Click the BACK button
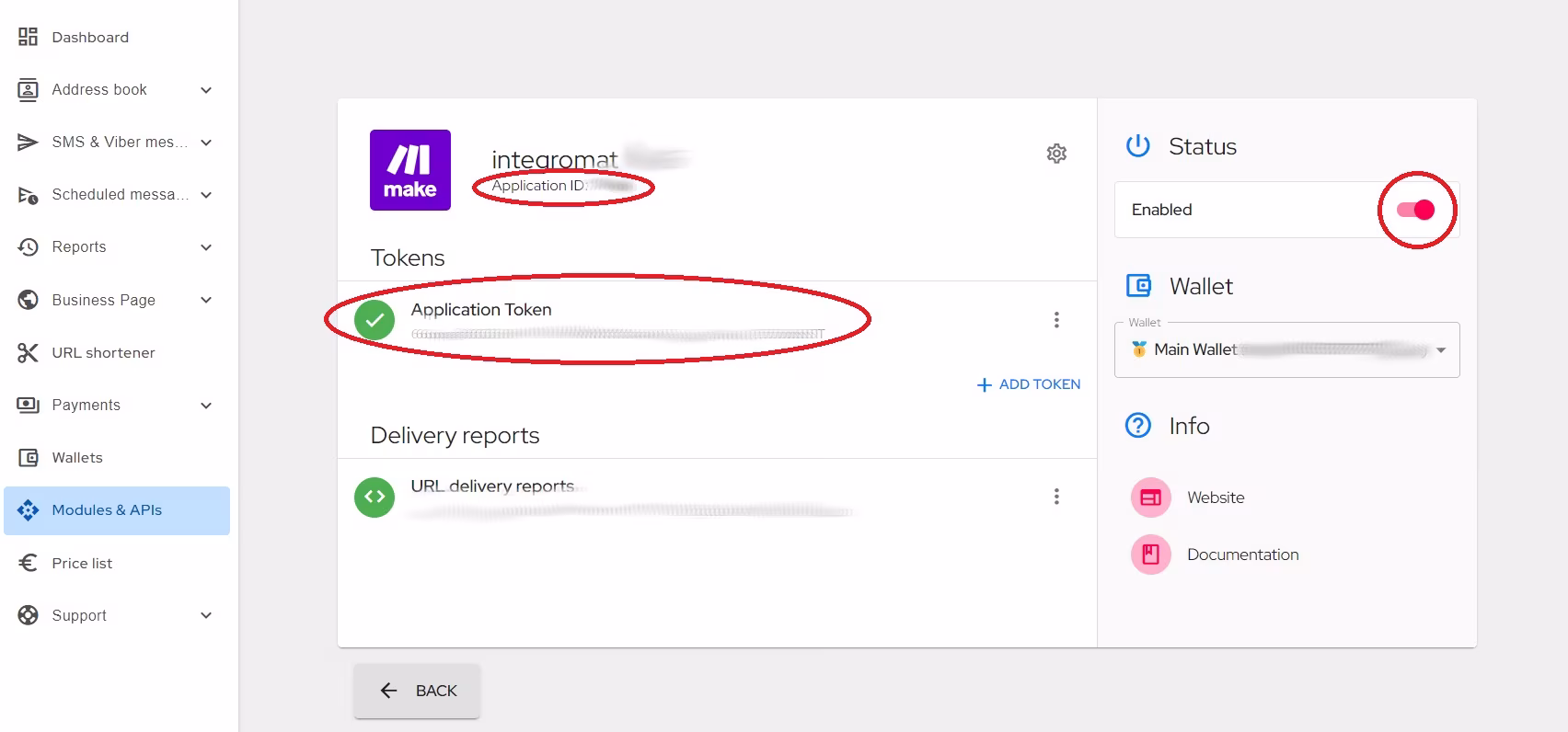 417,691
